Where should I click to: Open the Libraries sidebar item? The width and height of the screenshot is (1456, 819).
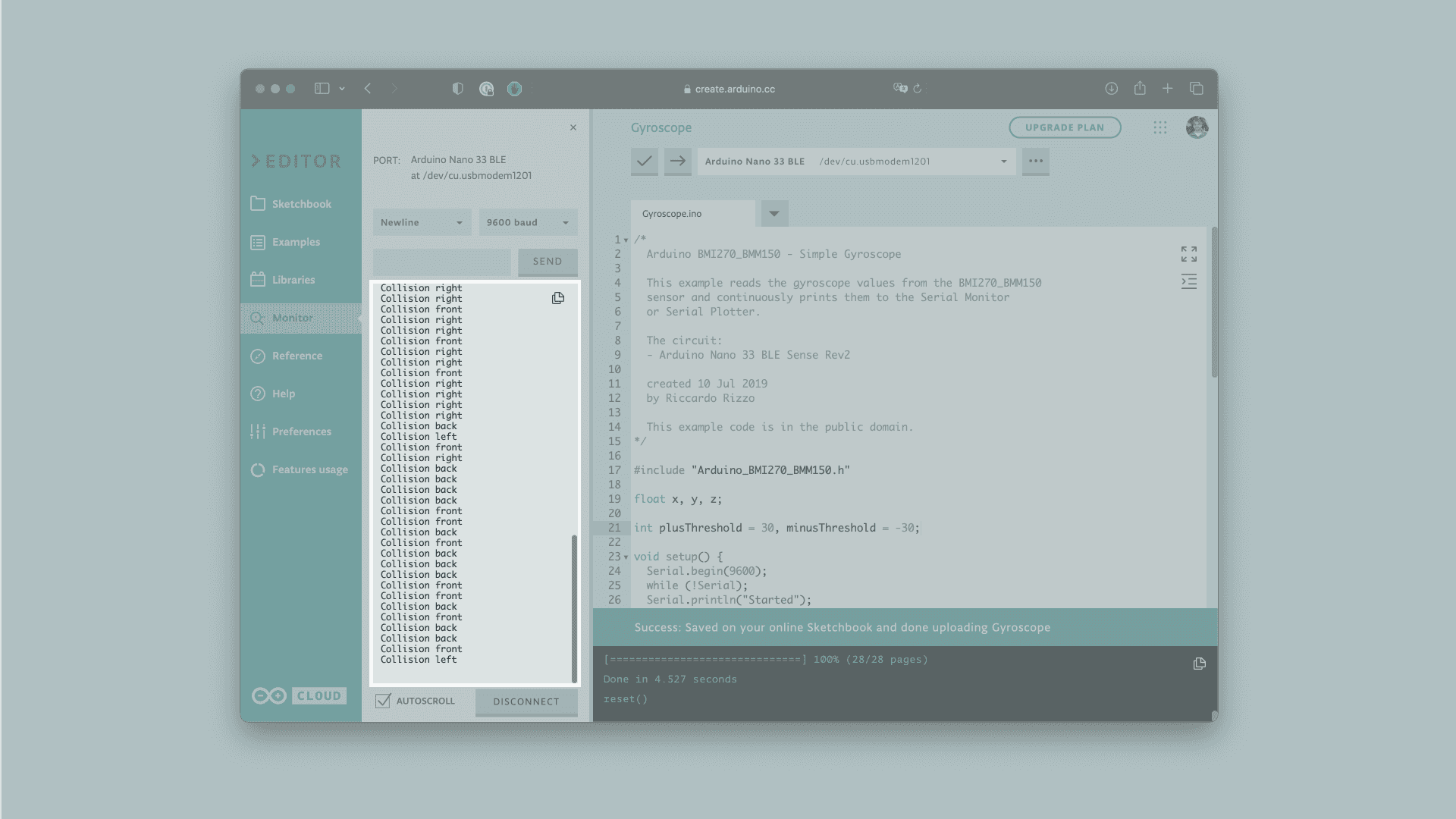pyautogui.click(x=293, y=280)
